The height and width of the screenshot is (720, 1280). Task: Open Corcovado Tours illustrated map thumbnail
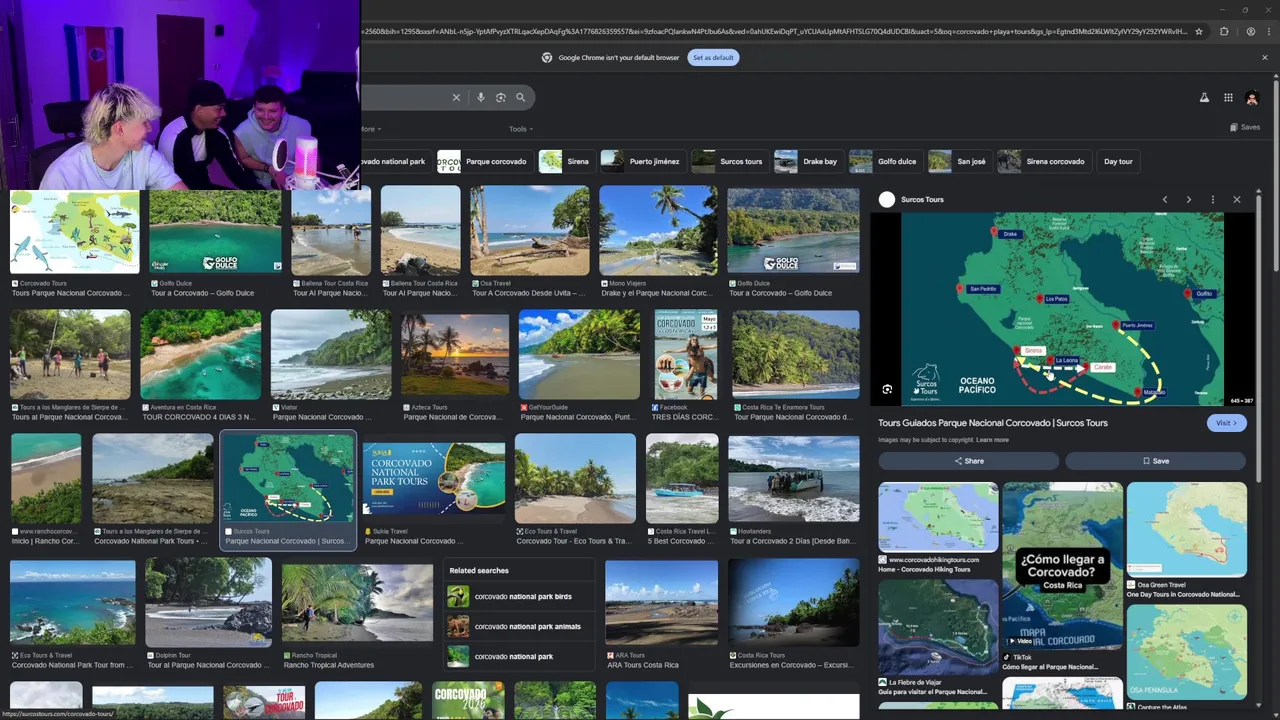point(75,232)
